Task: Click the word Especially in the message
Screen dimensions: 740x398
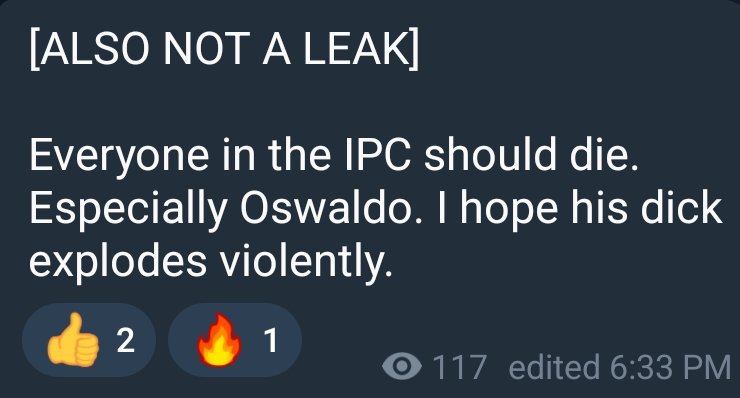Action: coord(128,210)
